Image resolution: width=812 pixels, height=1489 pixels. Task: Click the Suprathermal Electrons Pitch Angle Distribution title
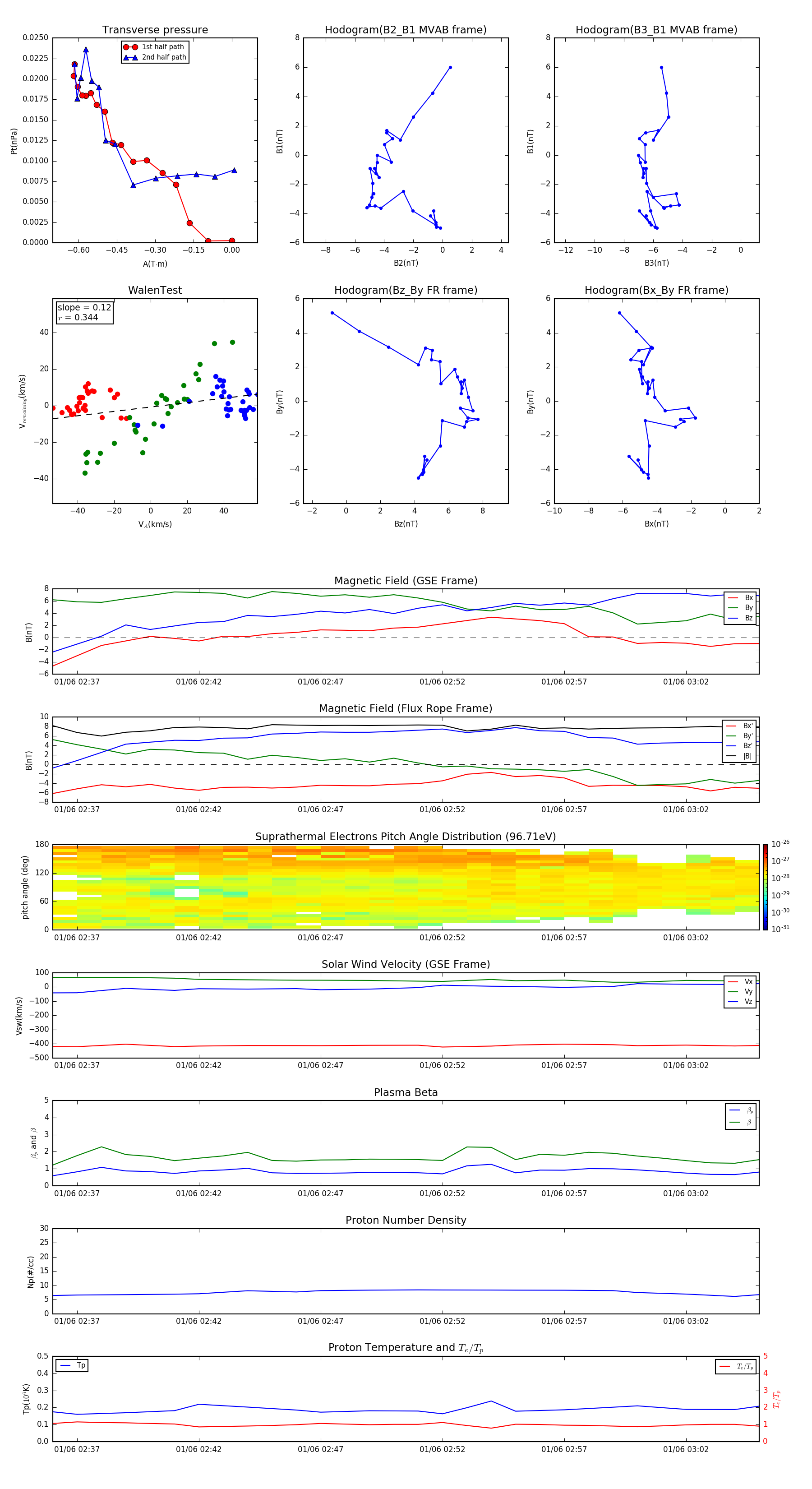pyautogui.click(x=406, y=837)
